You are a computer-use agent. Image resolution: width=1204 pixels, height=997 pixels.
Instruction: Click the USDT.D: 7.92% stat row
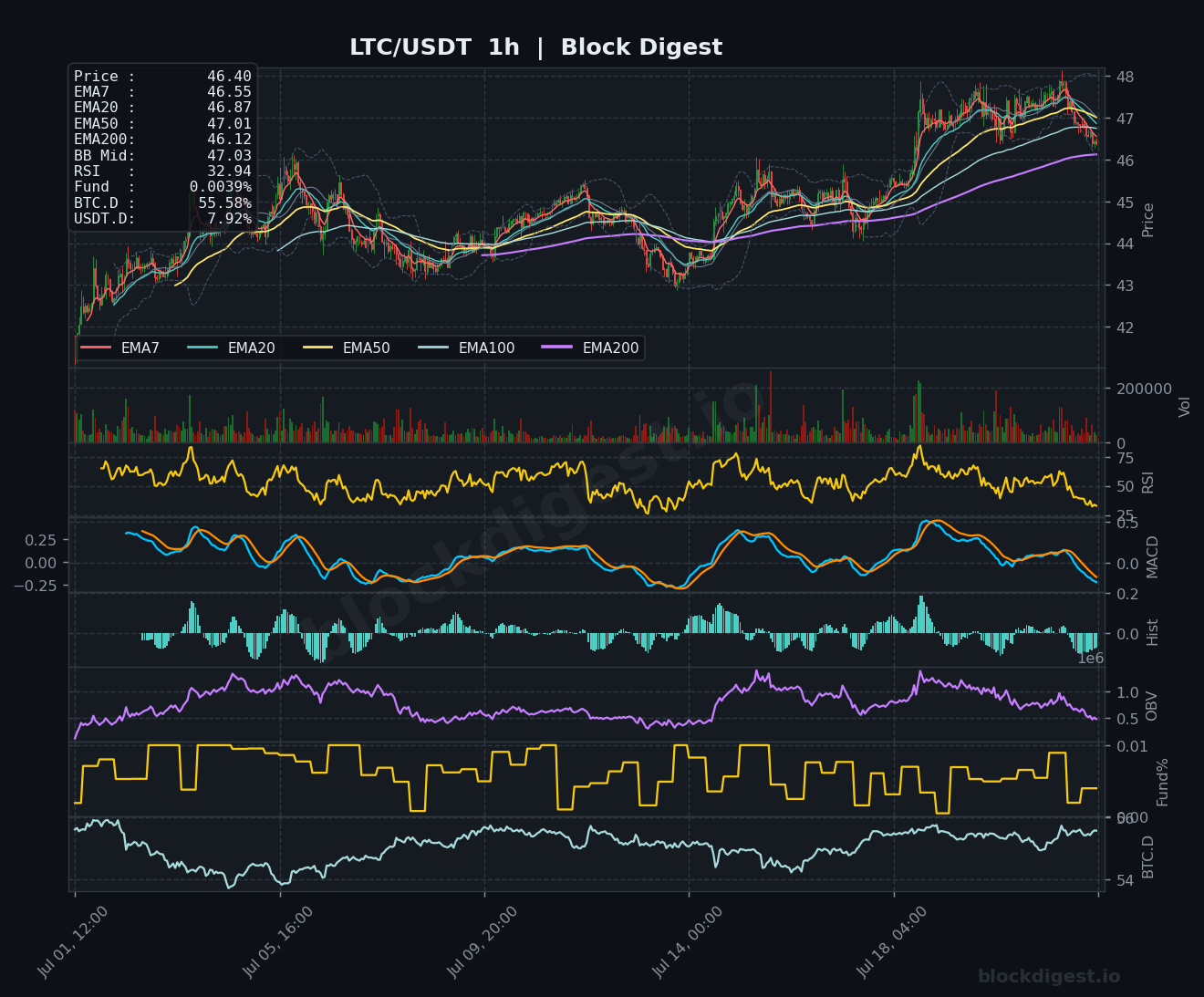click(x=162, y=219)
